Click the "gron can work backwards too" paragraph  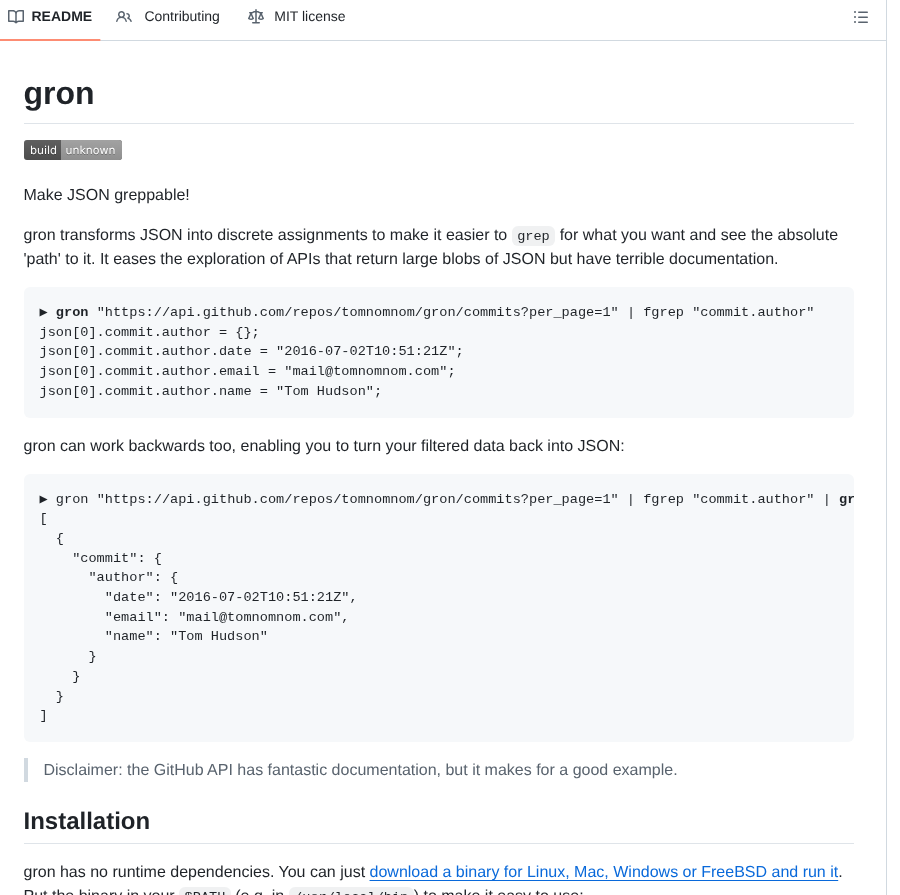(323, 446)
